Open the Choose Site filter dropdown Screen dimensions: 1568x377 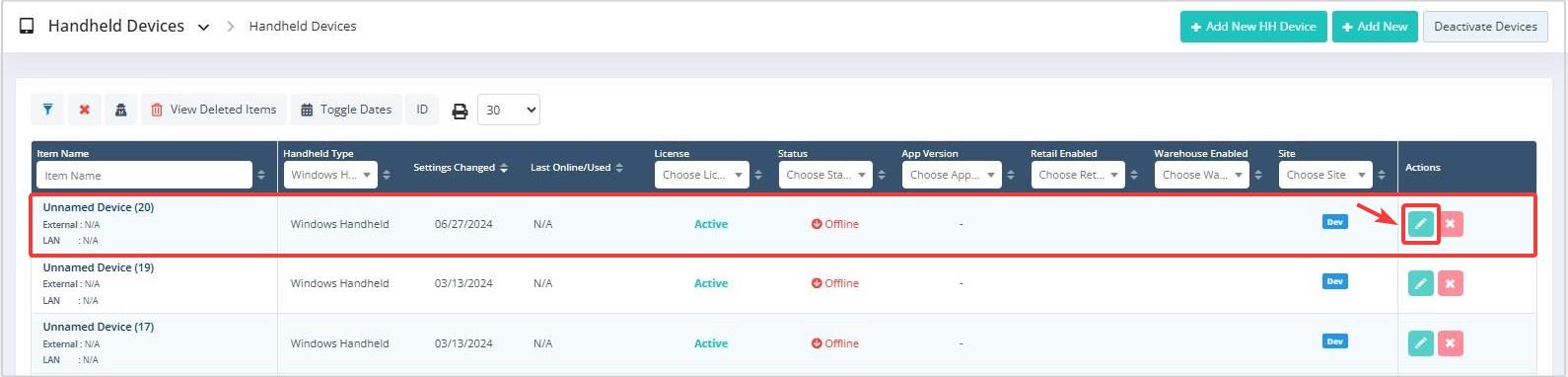point(1324,175)
